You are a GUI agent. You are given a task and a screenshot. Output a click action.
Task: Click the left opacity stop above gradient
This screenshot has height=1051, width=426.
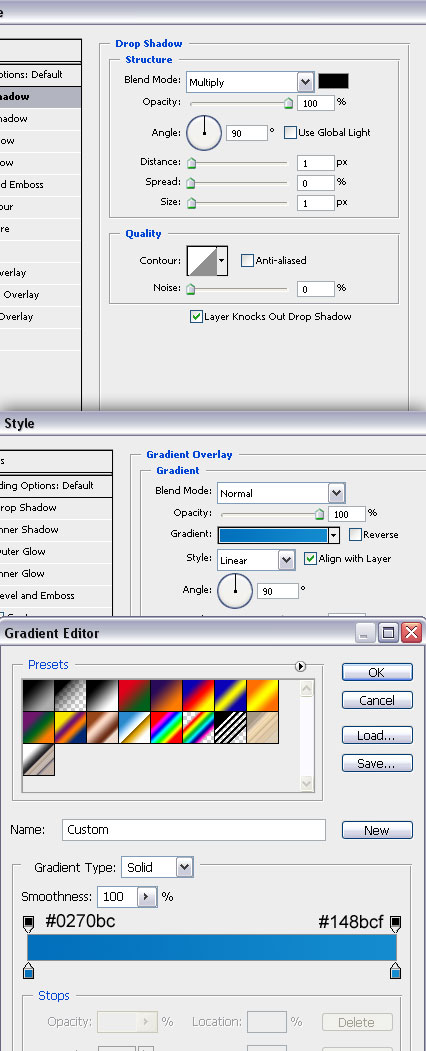point(28,924)
